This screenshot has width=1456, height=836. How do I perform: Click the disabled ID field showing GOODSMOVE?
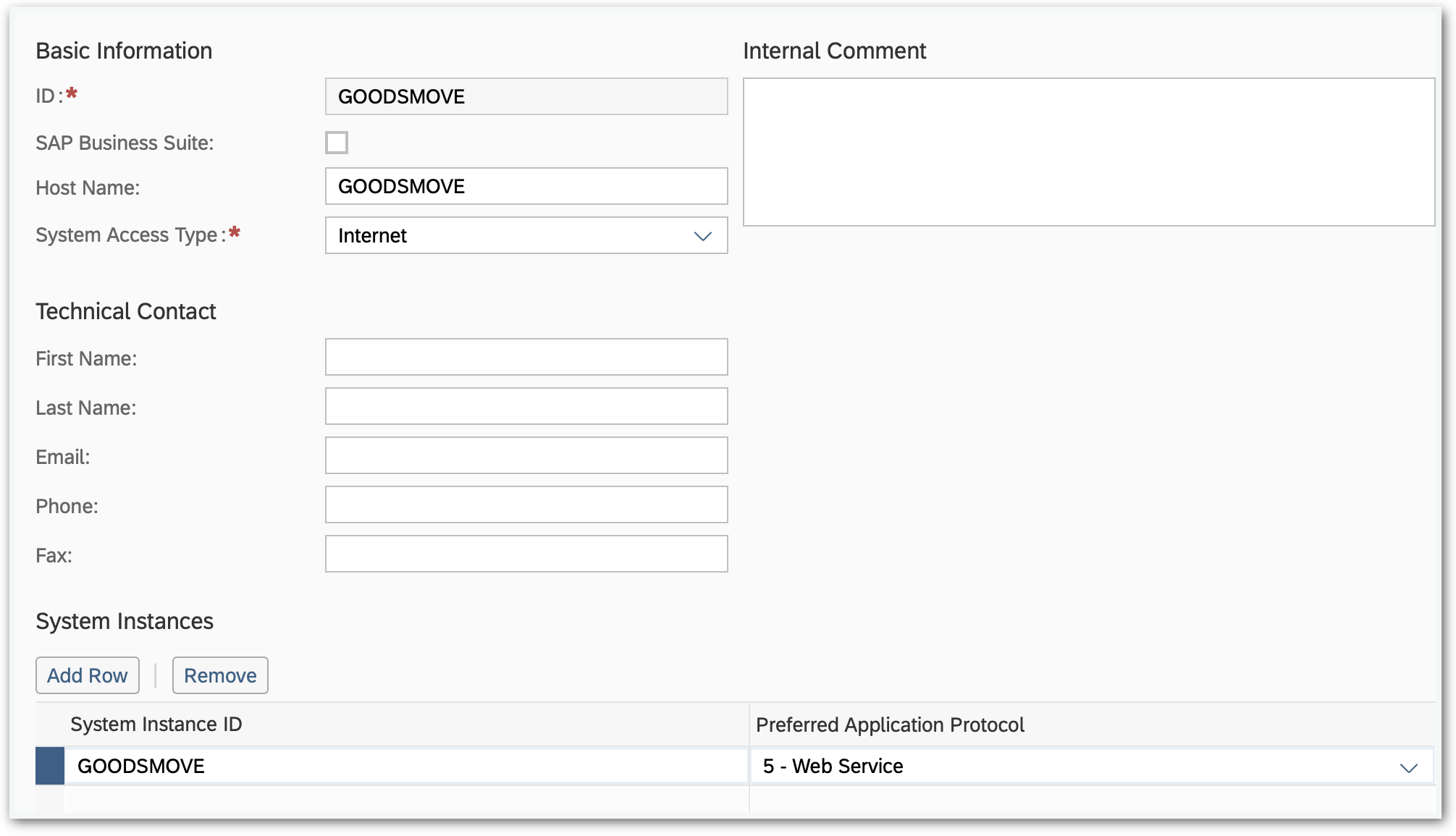526,96
